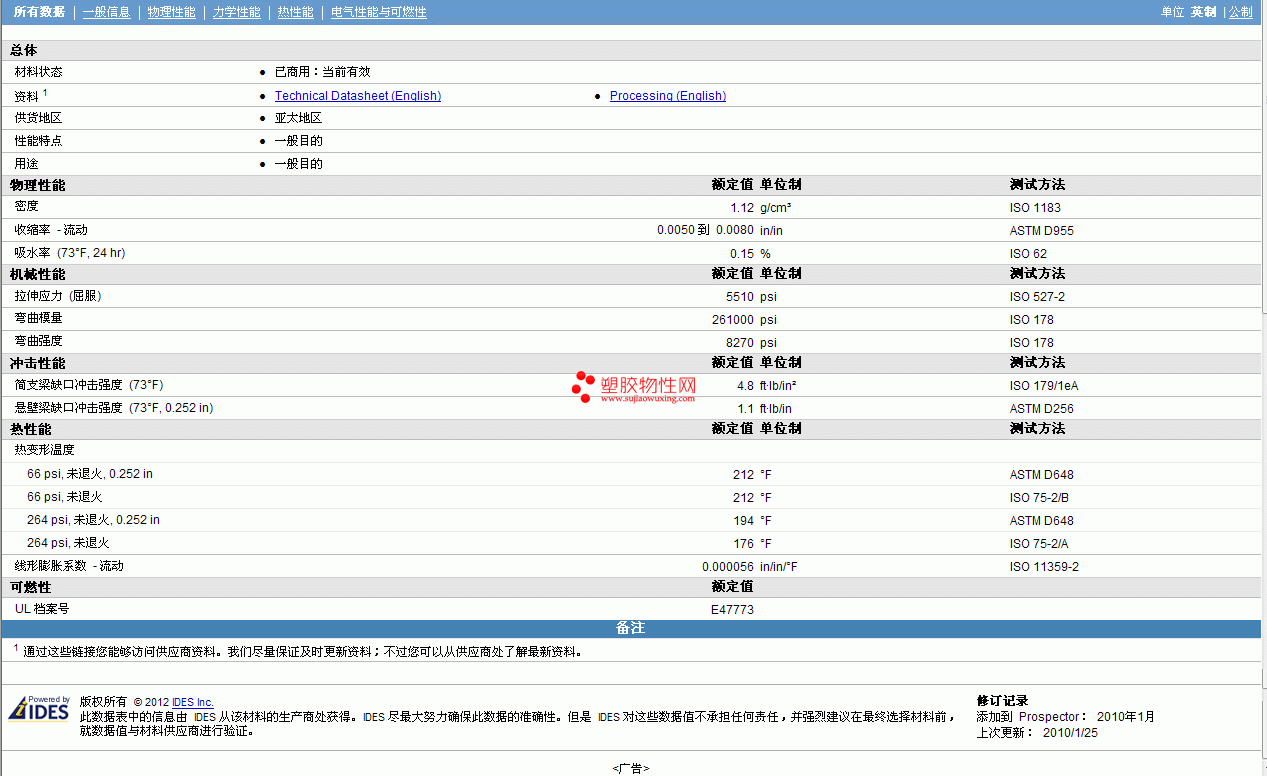Select the 修订记录 heading
This screenshot has width=1267, height=776.
(x=1003, y=701)
